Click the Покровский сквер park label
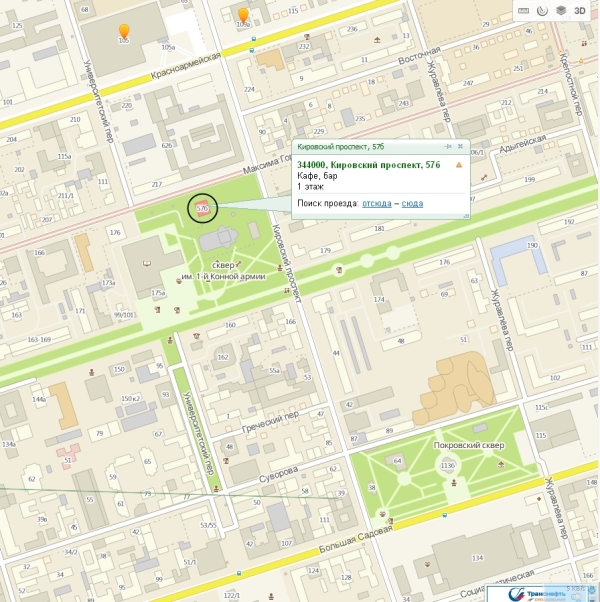The width and height of the screenshot is (600, 602). pyautogui.click(x=469, y=445)
